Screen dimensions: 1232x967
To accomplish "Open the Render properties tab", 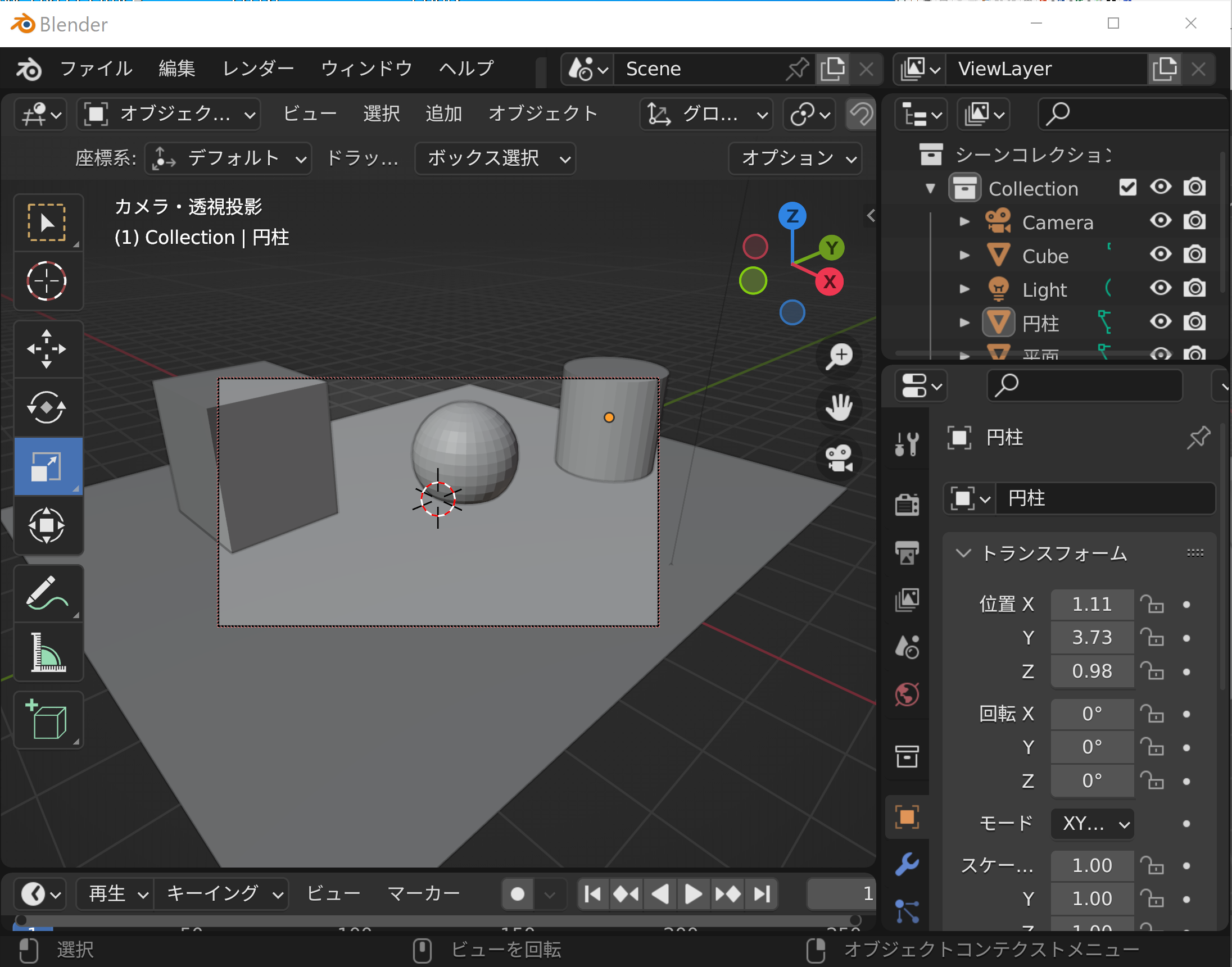I will tap(907, 505).
